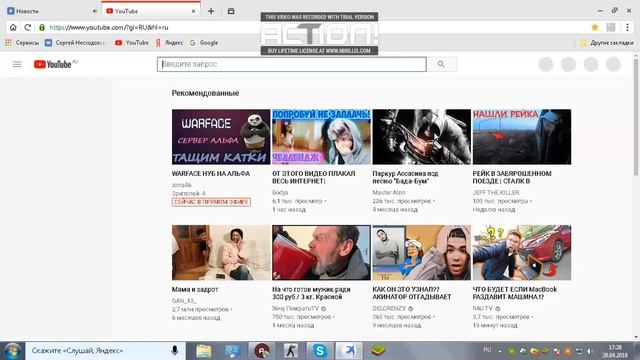Close the YouTube tab
Viewport: 640px width, 360px height.
(x=193, y=11)
